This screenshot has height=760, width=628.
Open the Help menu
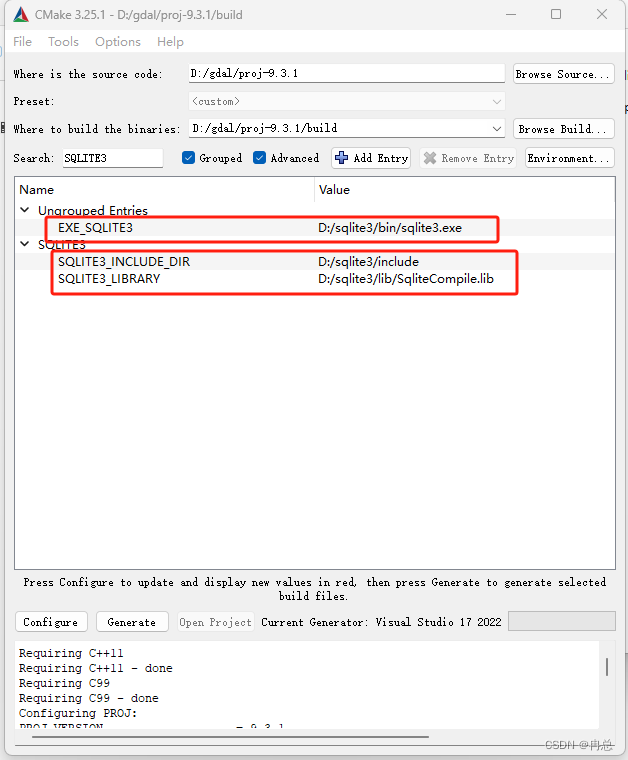[170, 42]
